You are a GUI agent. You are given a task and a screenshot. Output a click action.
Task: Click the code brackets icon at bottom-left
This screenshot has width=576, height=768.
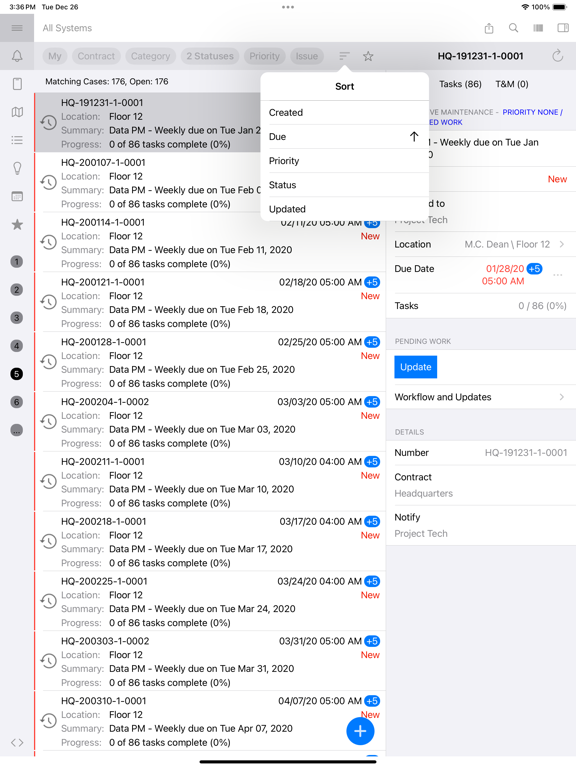click(17, 743)
